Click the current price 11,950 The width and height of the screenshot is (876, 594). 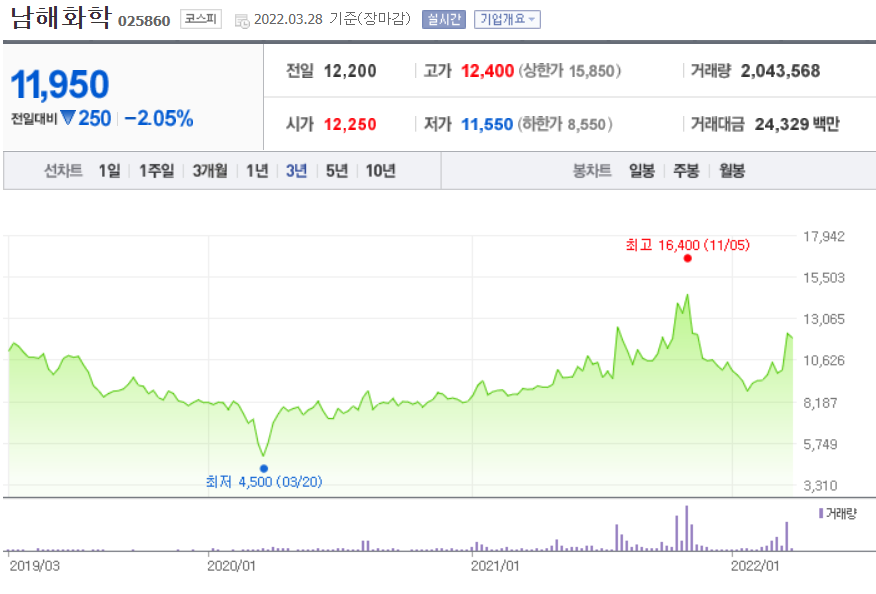pos(60,84)
